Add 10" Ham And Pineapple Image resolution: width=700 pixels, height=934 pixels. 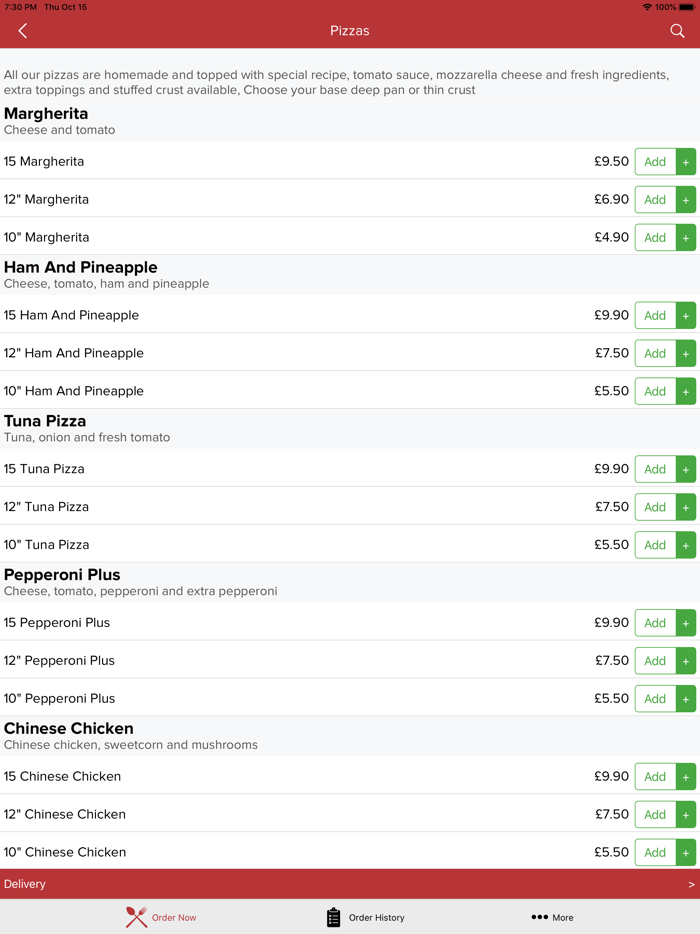[665, 391]
